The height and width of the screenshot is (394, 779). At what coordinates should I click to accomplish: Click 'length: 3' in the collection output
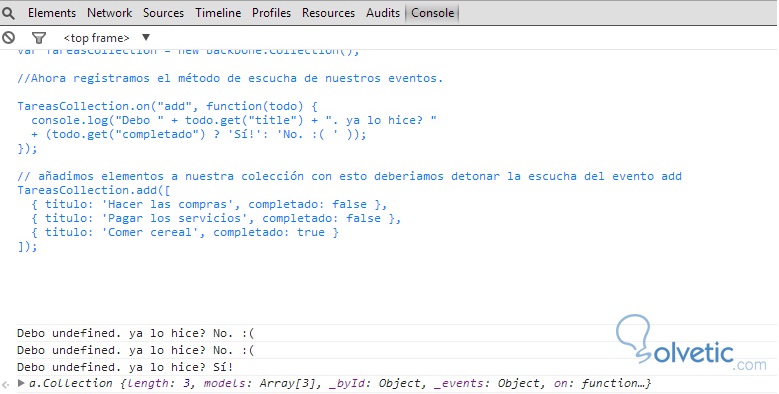(x=158, y=383)
